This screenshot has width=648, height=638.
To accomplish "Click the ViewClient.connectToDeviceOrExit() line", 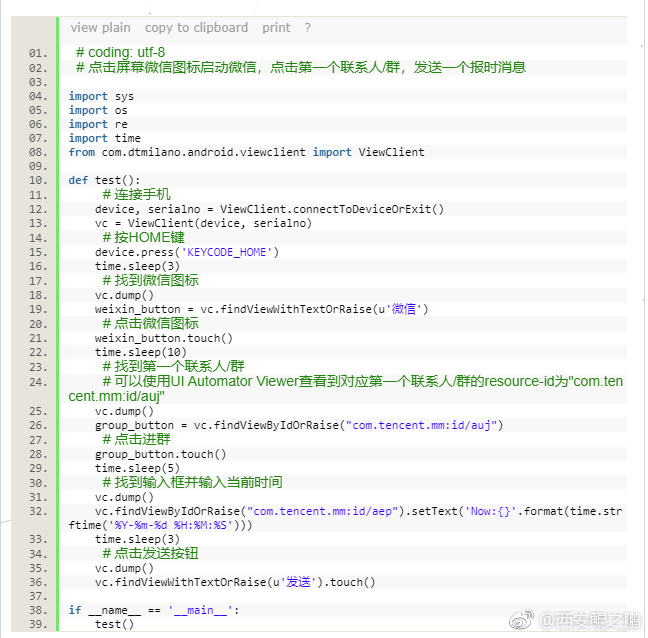I will (269, 209).
